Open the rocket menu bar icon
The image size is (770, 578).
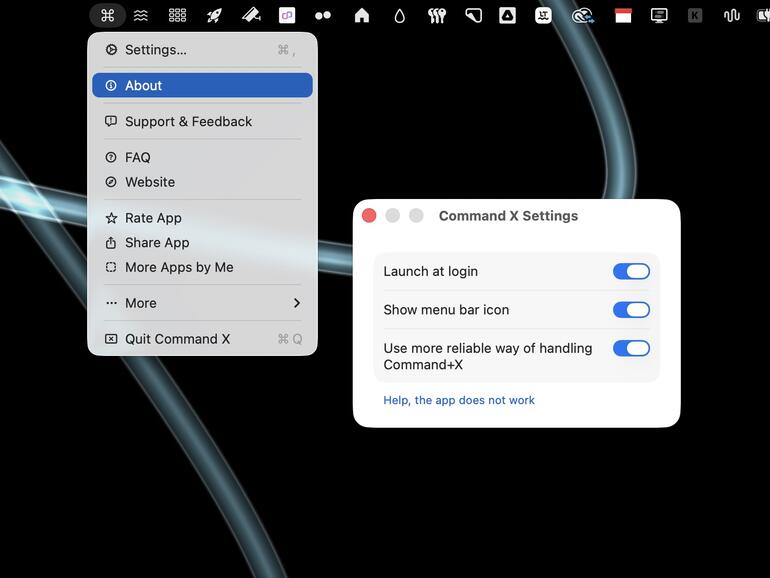coord(214,16)
